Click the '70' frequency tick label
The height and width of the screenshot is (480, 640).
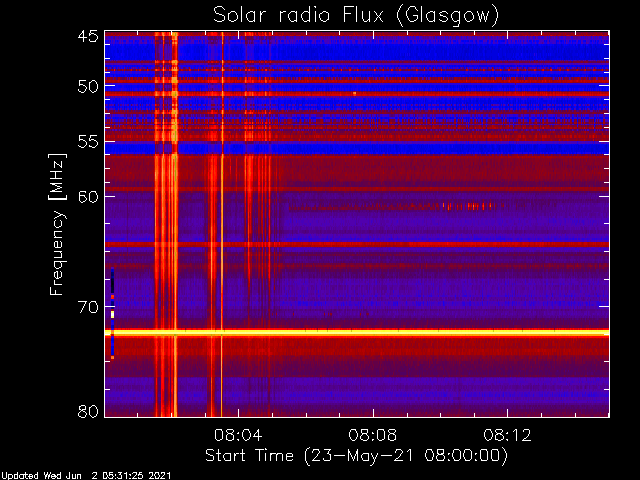click(88, 307)
